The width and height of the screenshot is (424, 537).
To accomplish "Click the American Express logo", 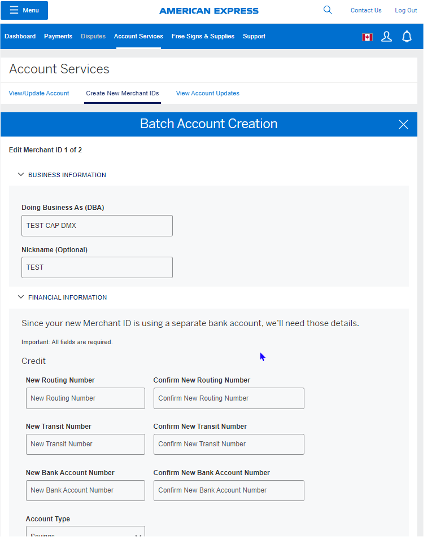I will 209,11.
